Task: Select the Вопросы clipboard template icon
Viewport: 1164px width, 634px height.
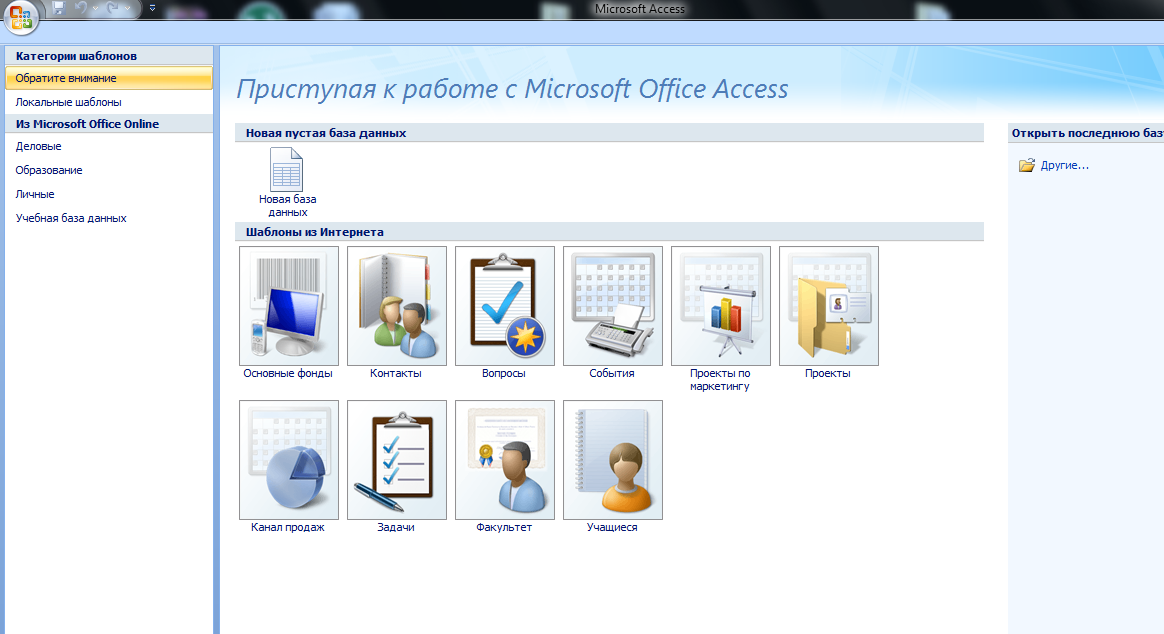Action: [505, 306]
